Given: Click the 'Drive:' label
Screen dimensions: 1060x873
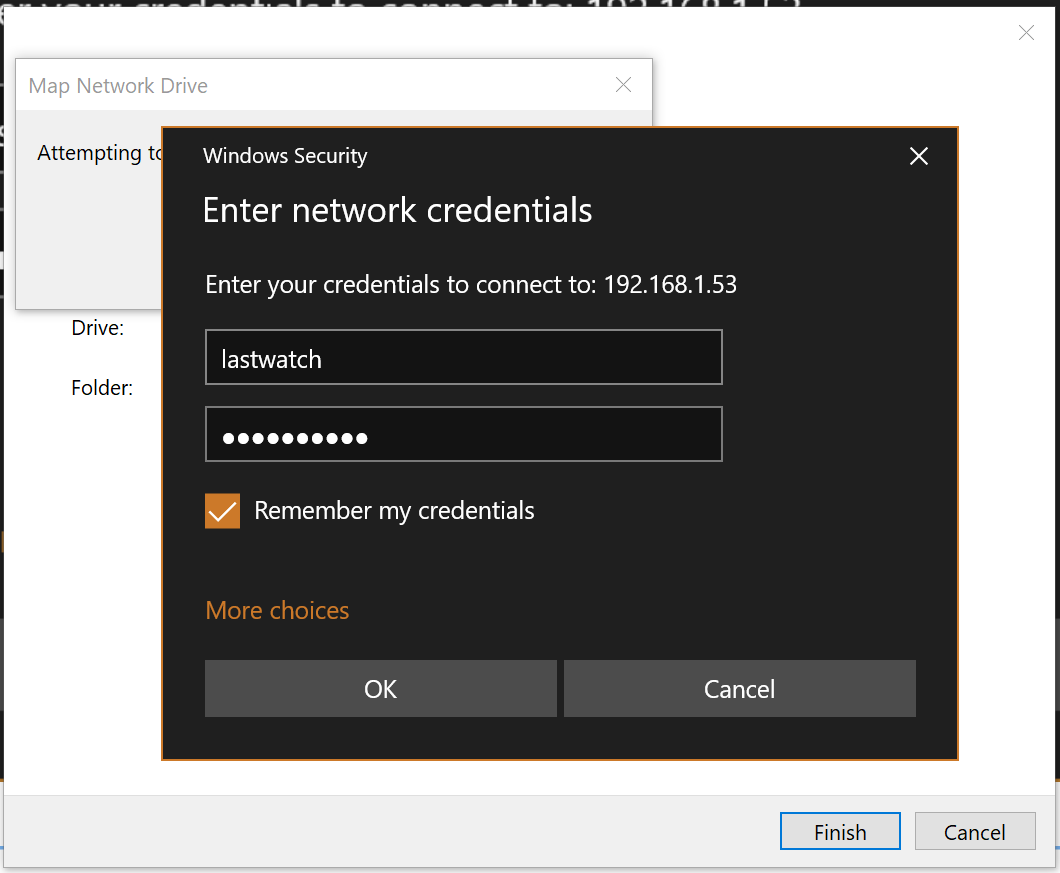Looking at the screenshot, I should click(98, 328).
